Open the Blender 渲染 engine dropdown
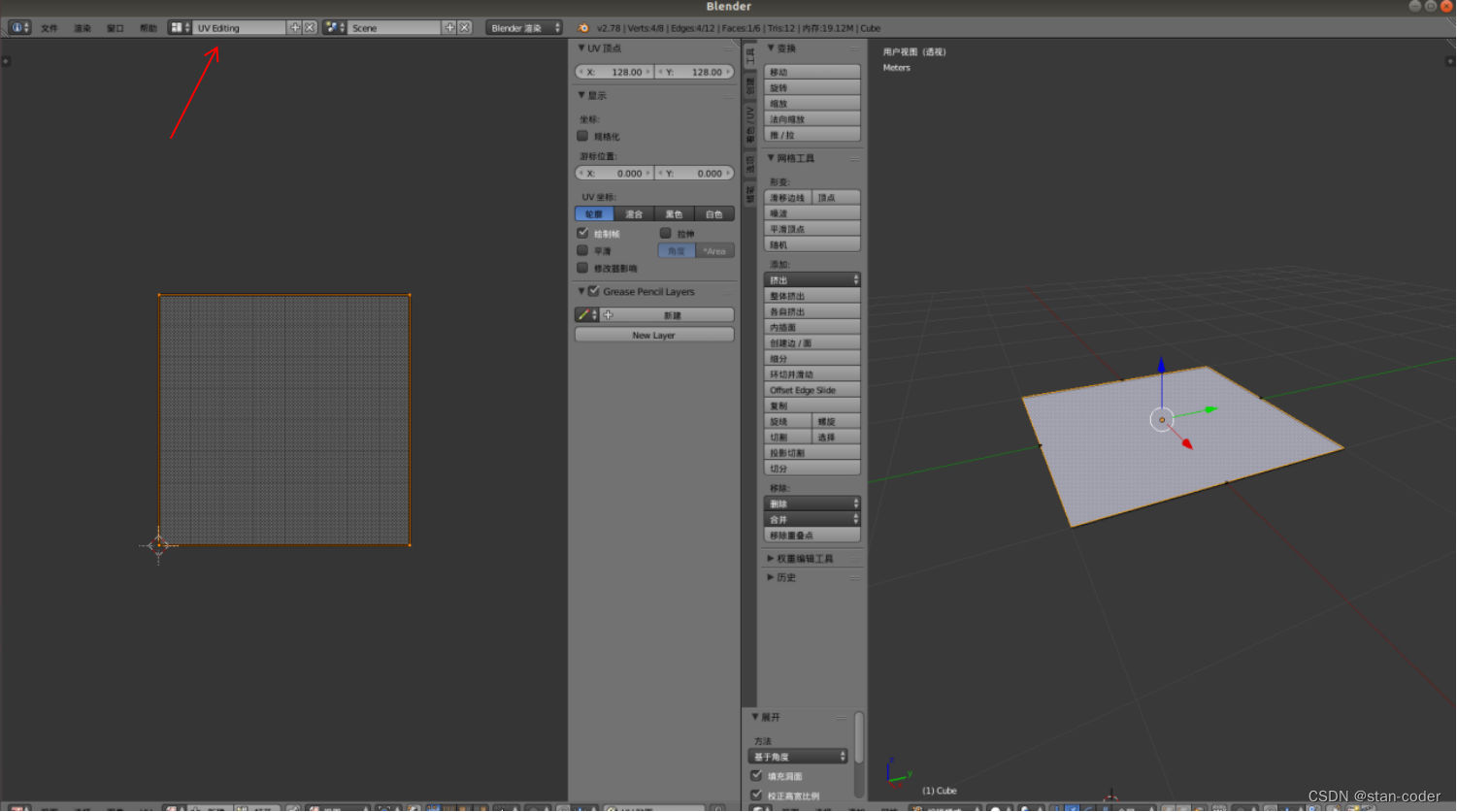Image resolution: width=1457 pixels, height=812 pixels. click(x=524, y=27)
